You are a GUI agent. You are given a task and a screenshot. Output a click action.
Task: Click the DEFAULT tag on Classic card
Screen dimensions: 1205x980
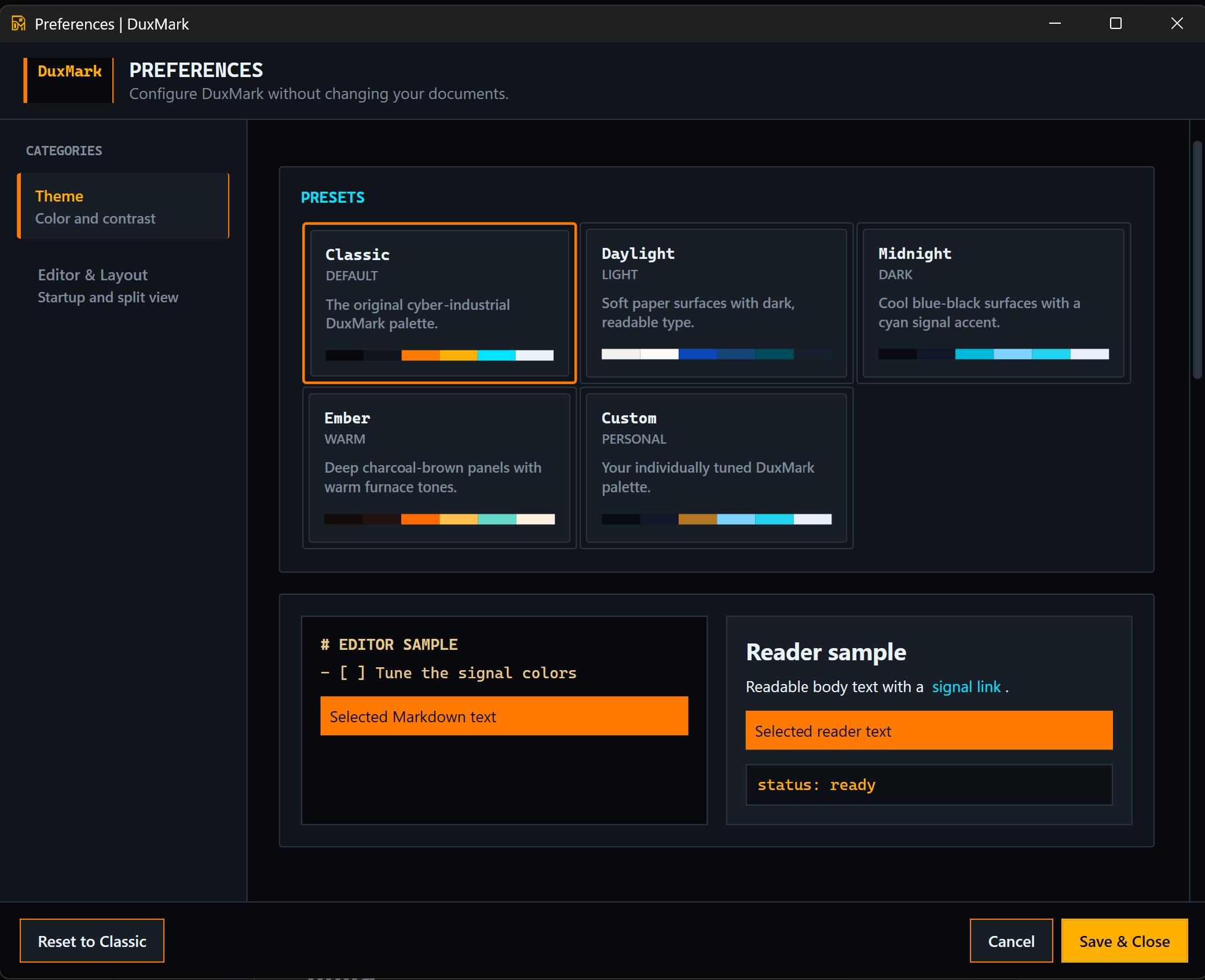click(351, 276)
